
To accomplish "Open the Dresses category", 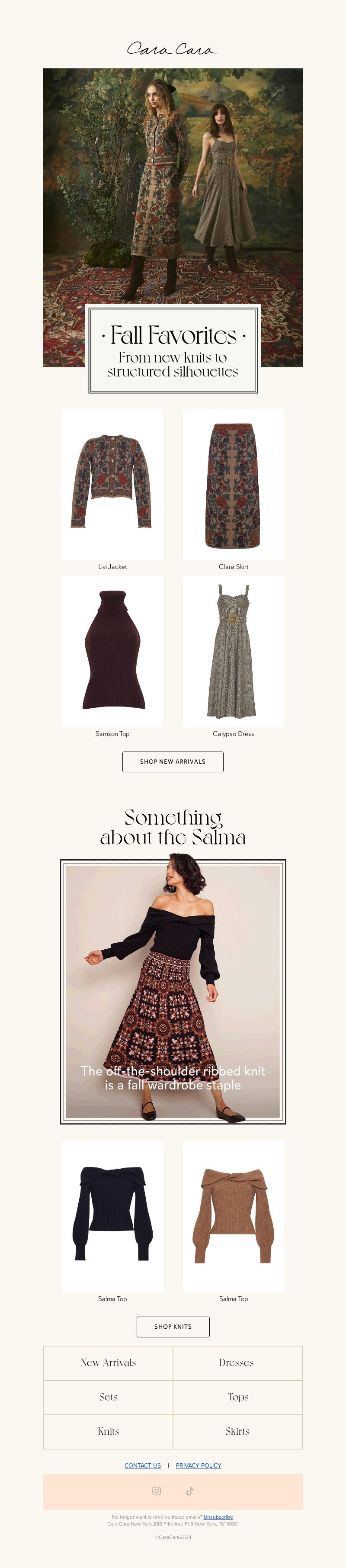I will [x=238, y=1363].
